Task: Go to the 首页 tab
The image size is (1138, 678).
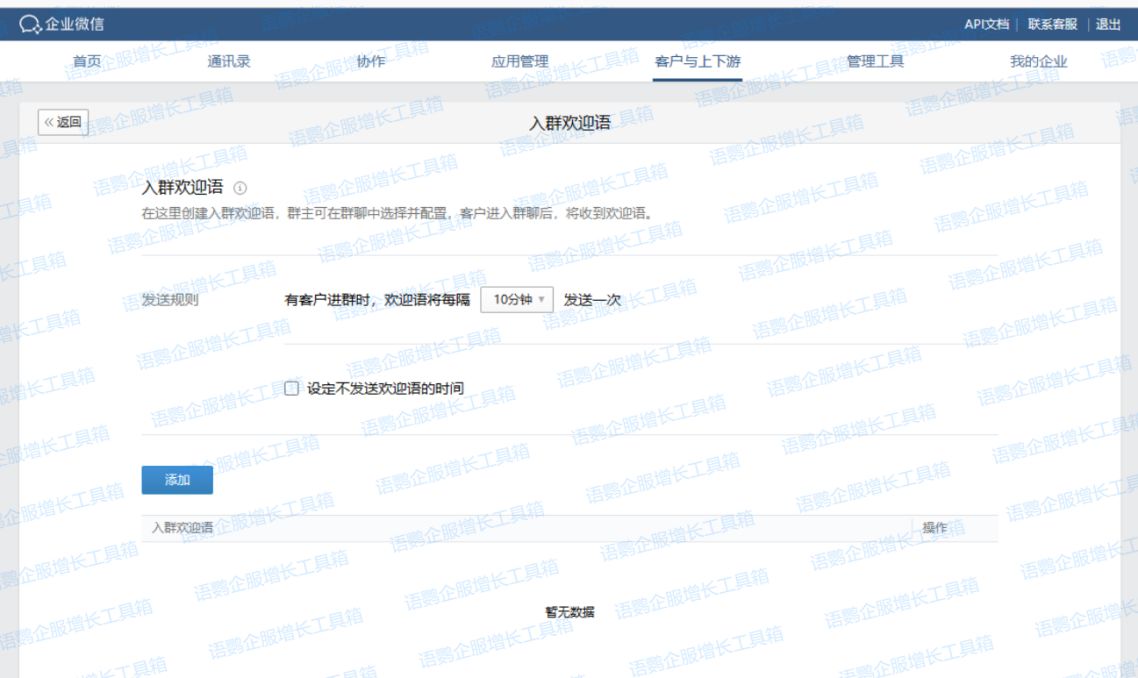Action: click(87, 62)
